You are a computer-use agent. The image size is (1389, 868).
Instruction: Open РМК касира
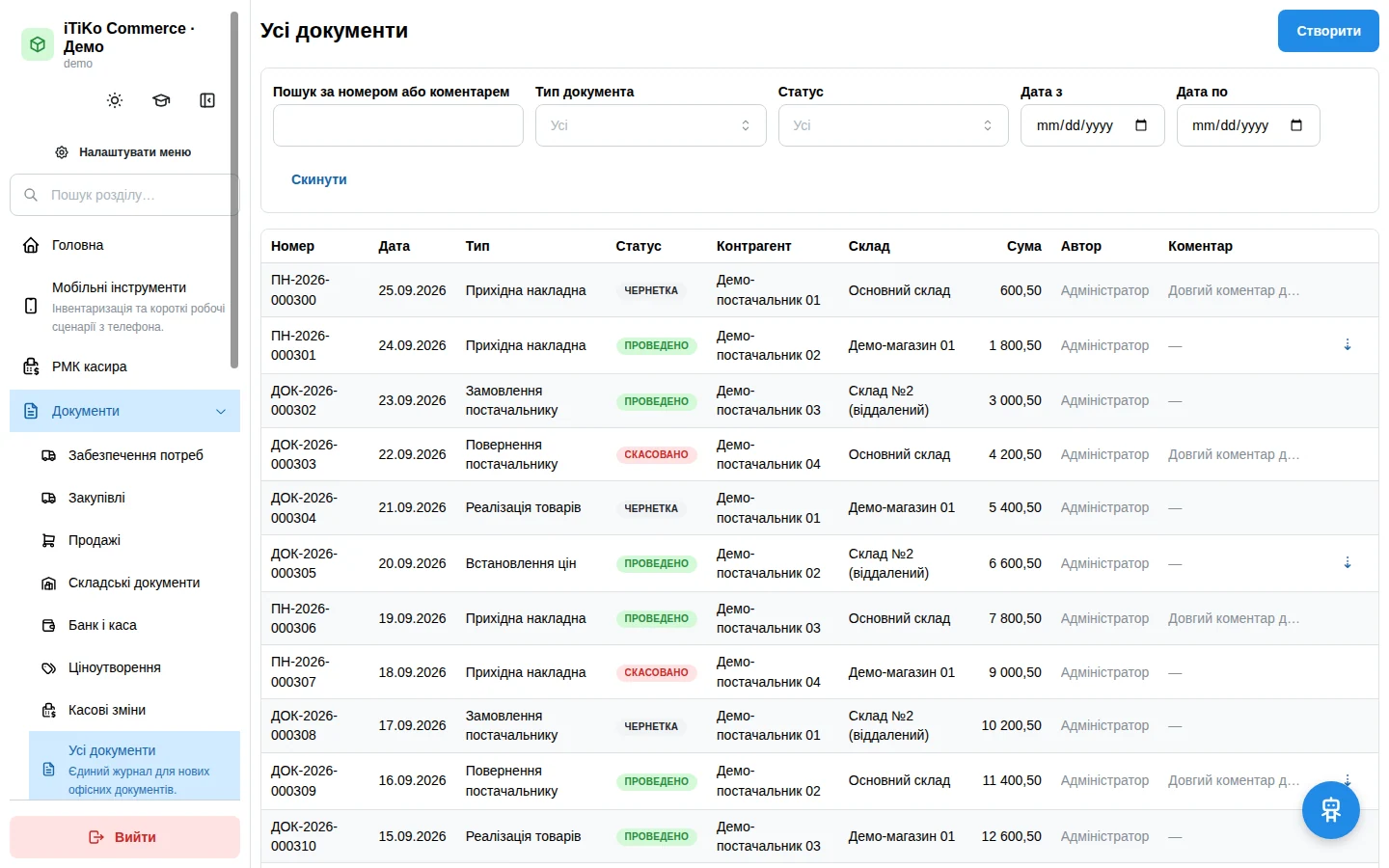[124, 366]
